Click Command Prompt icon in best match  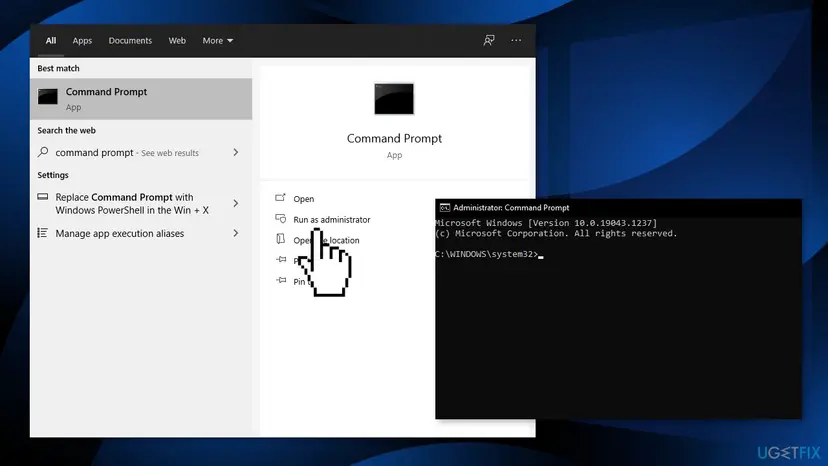(48, 96)
